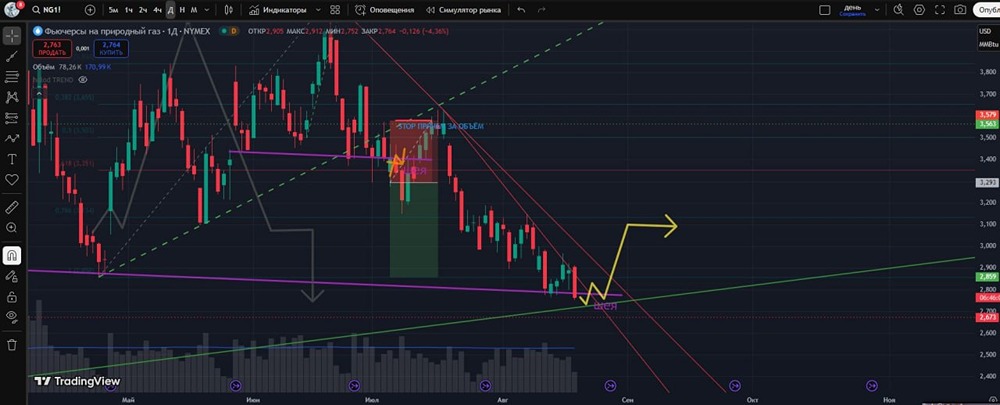Undo the last chart action

522,10
